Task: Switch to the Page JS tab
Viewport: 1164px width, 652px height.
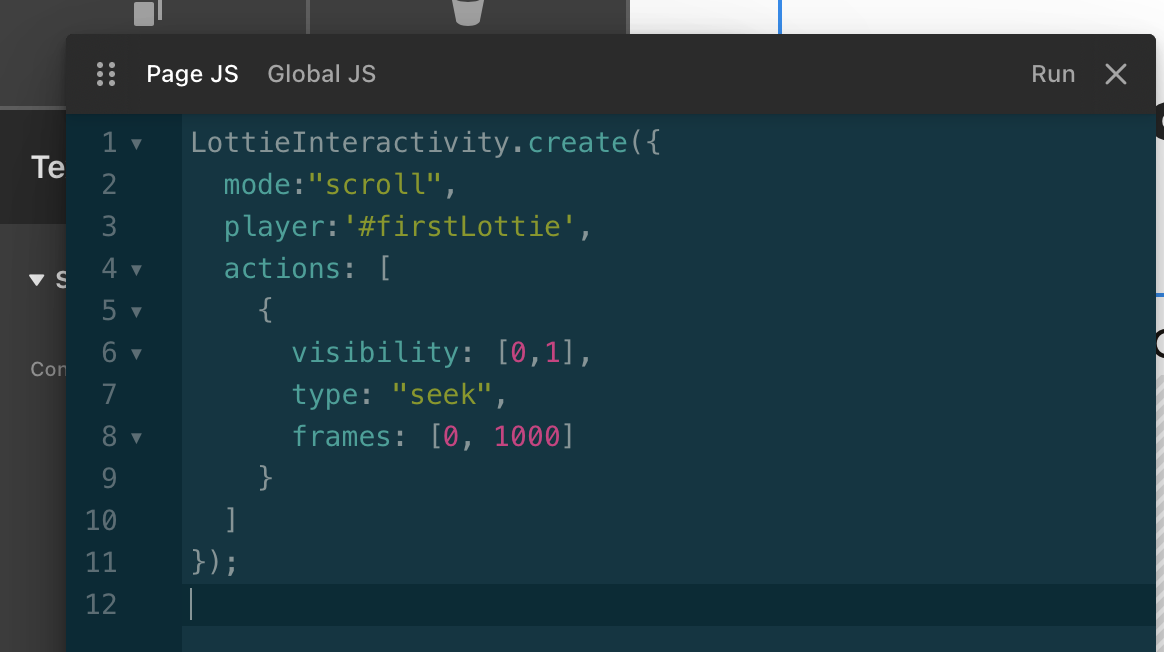Action: point(192,74)
